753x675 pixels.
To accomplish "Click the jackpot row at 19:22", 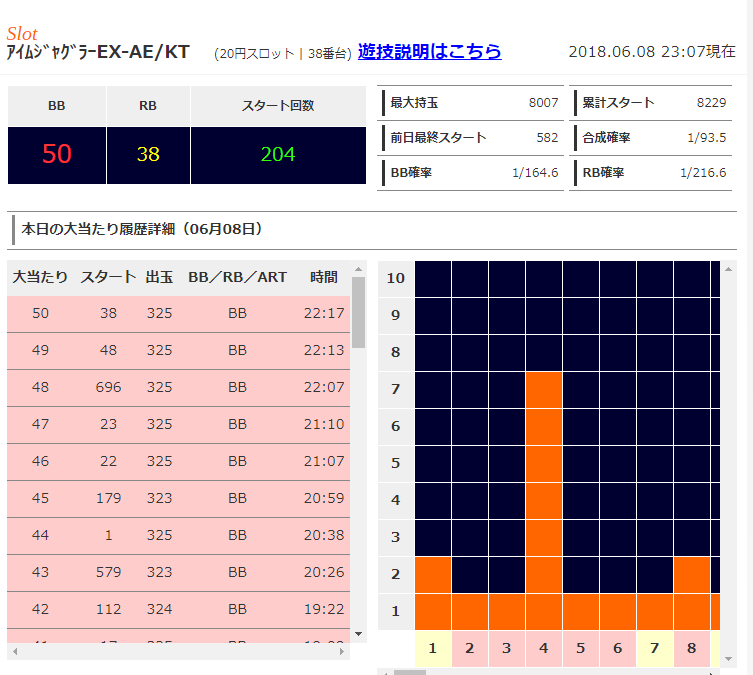I will pyautogui.click(x=179, y=609).
